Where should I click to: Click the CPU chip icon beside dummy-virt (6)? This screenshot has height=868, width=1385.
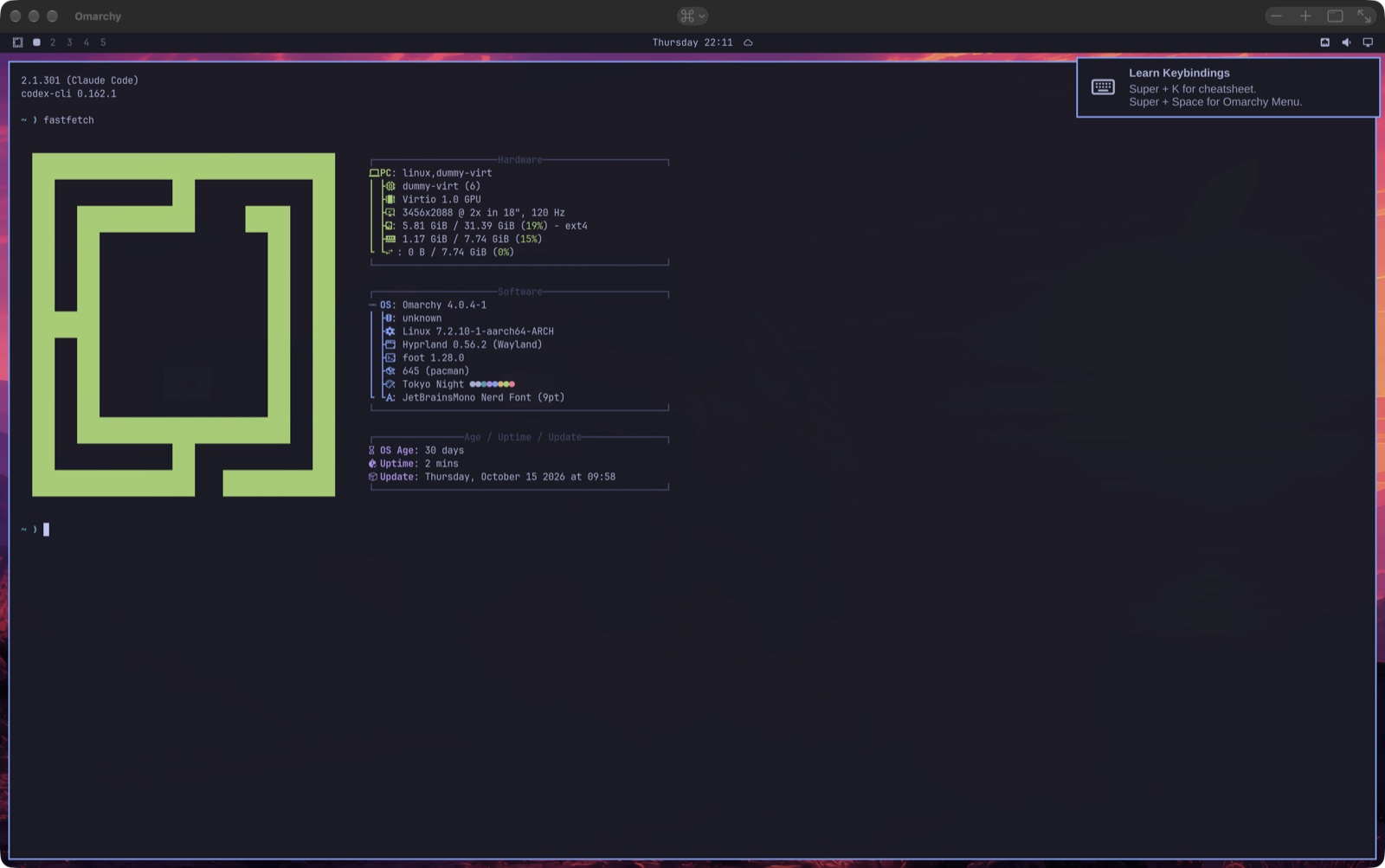click(390, 186)
